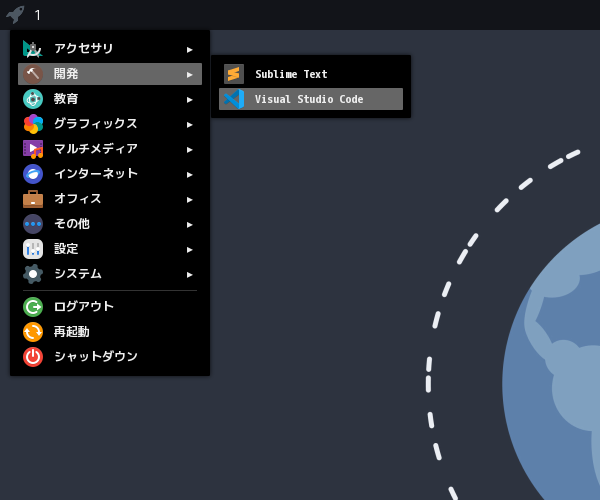This screenshot has height=500, width=600.
Task: Open the 教育 menu entry
Action: (110, 99)
